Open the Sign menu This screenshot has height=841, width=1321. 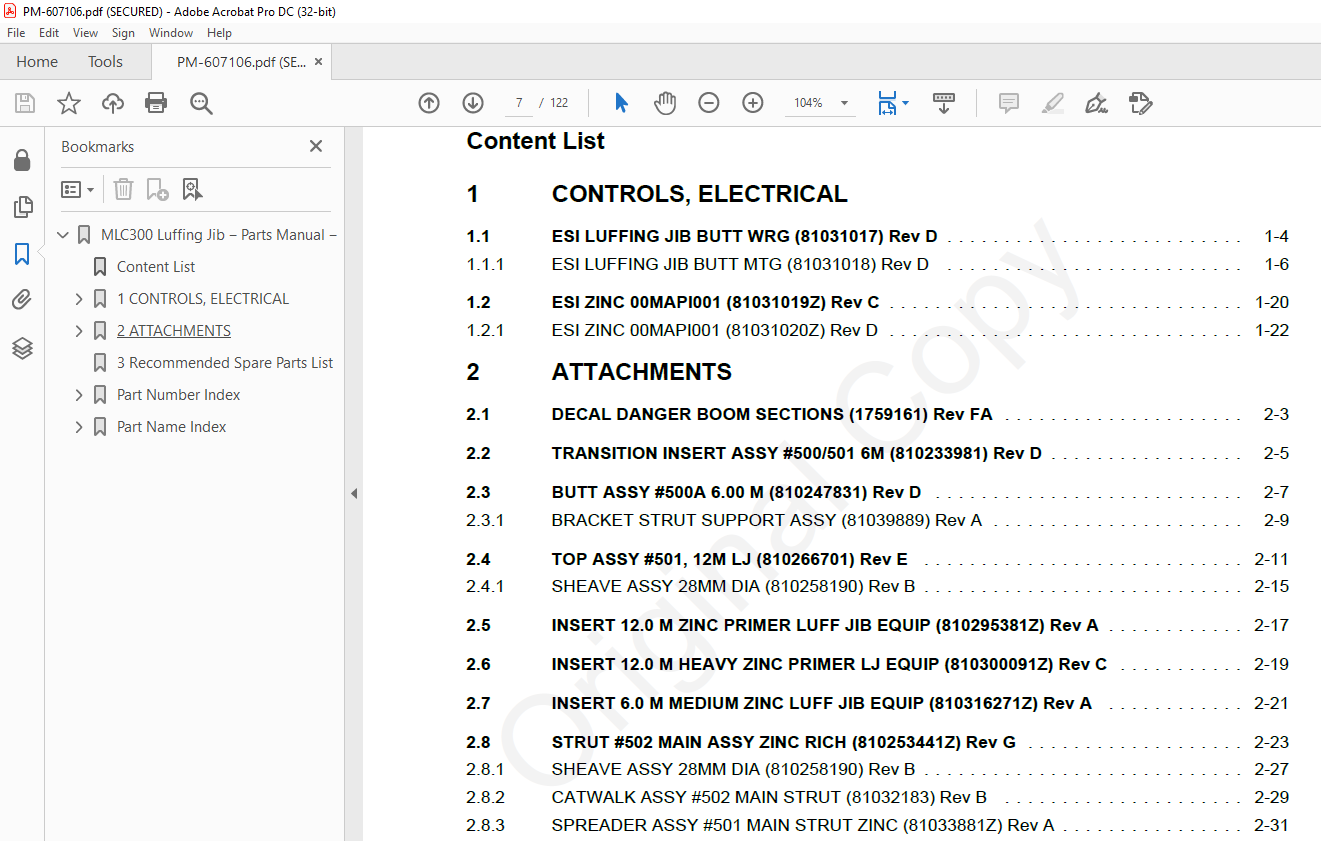click(x=124, y=33)
